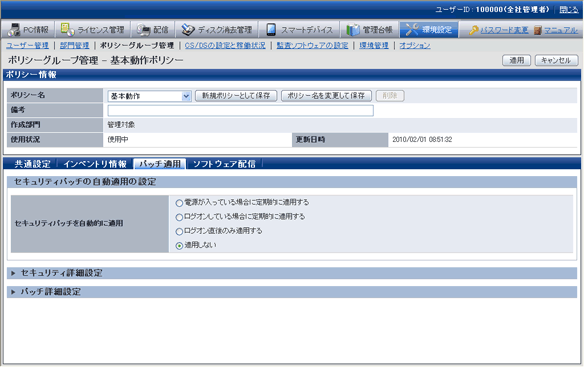Click the キャンセル button

coord(556,60)
